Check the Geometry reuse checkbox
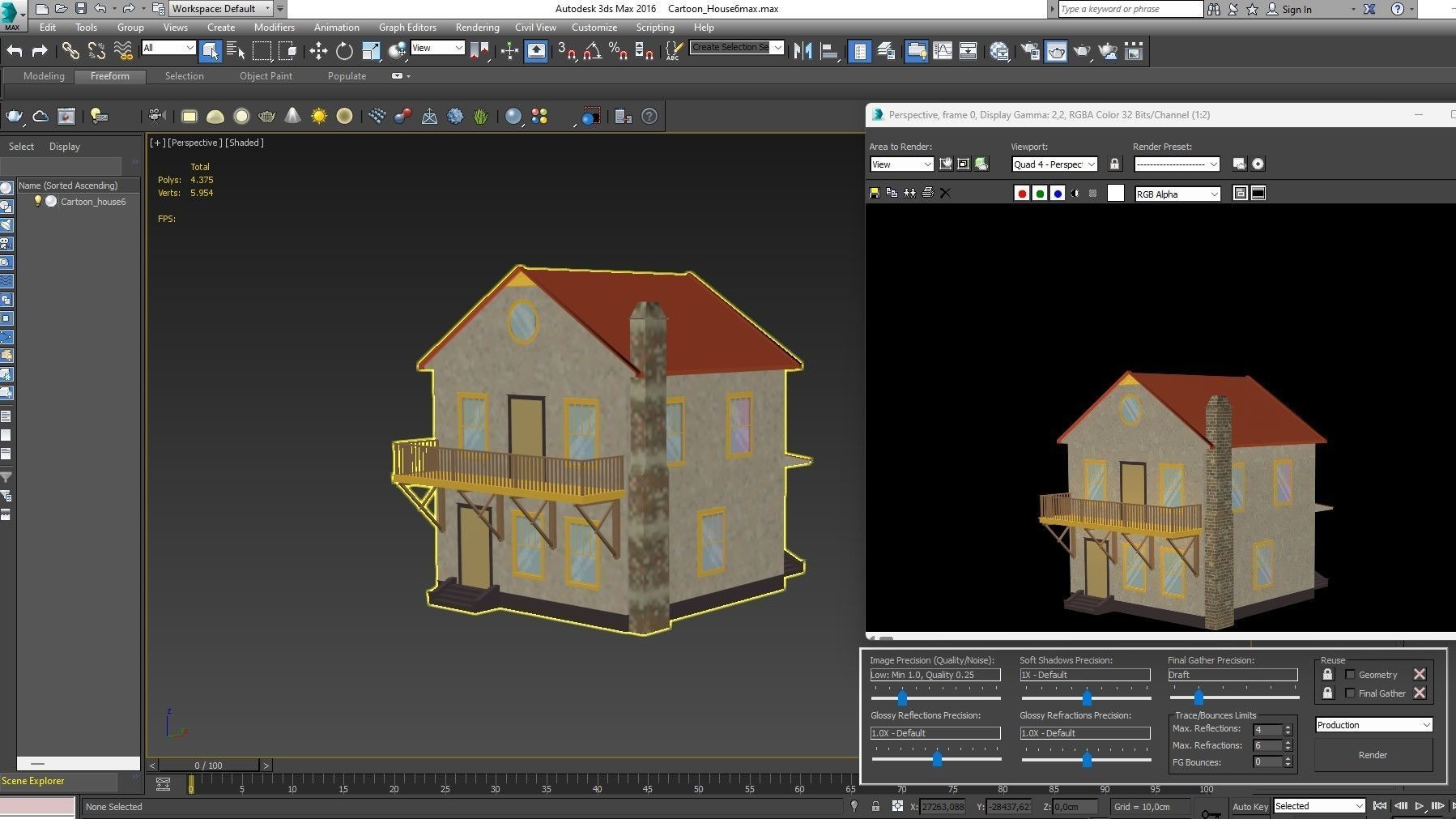The image size is (1456, 819). click(1350, 674)
